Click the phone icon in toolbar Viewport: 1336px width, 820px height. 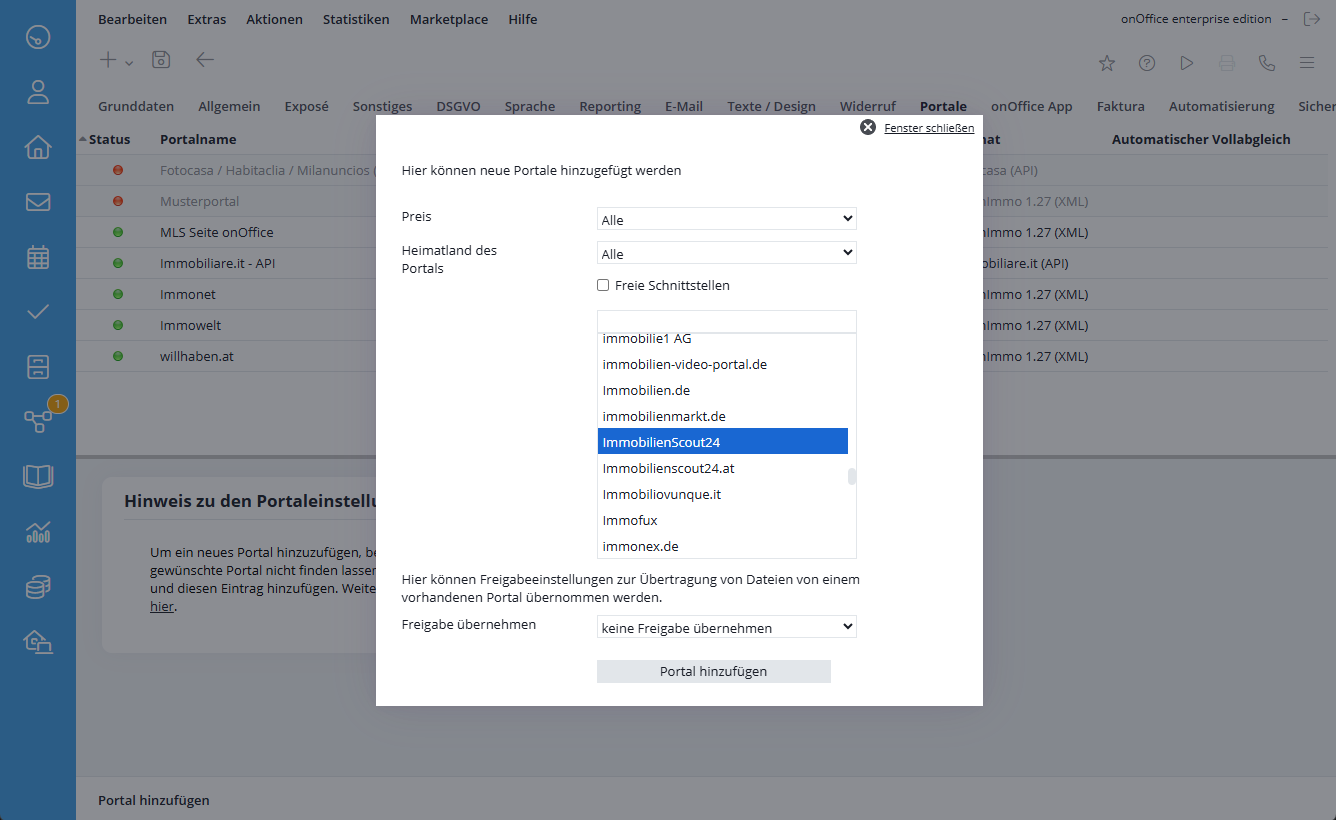pos(1267,63)
